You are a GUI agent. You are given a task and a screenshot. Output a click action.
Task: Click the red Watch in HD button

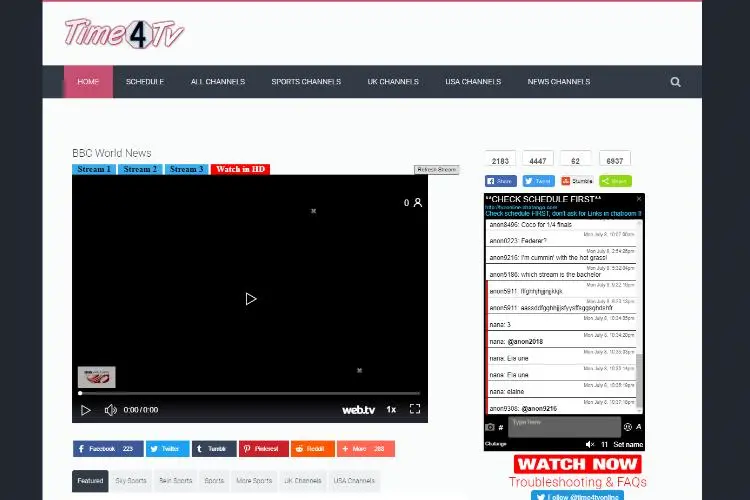[x=241, y=169]
